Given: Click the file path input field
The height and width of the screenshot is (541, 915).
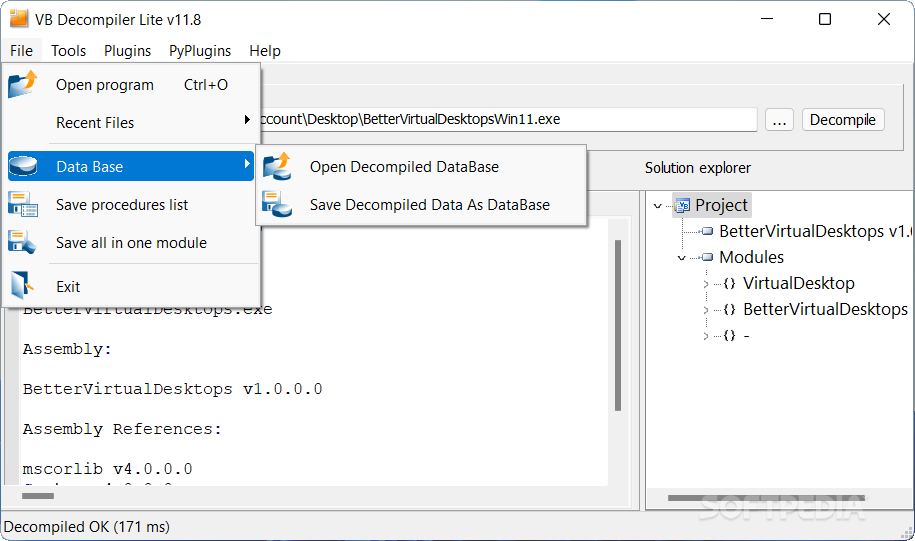Looking at the screenshot, I should point(508,119).
